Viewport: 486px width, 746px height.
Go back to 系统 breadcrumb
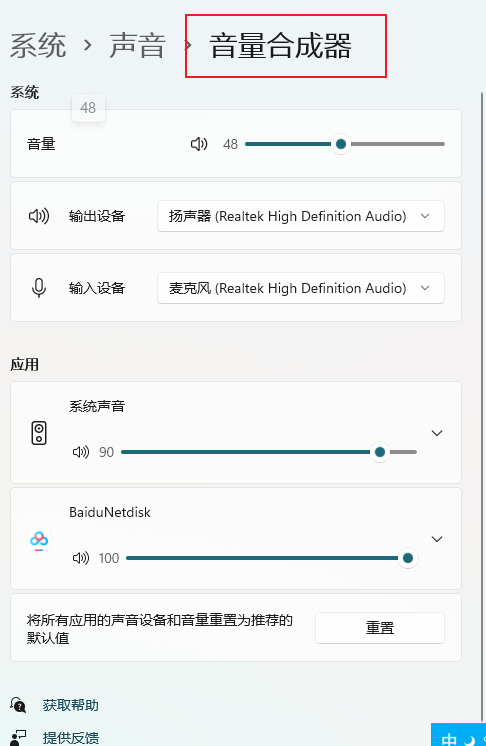[38, 46]
